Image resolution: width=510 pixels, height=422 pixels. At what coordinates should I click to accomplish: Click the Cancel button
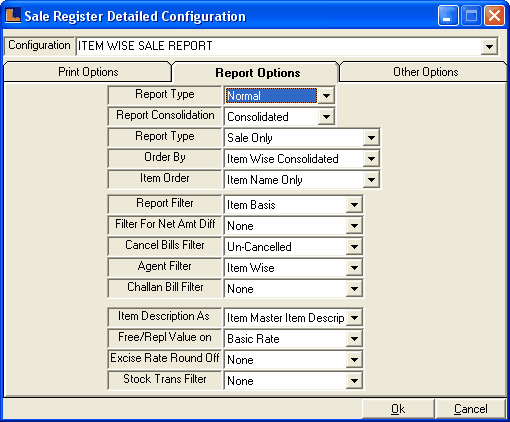[x=470, y=409]
